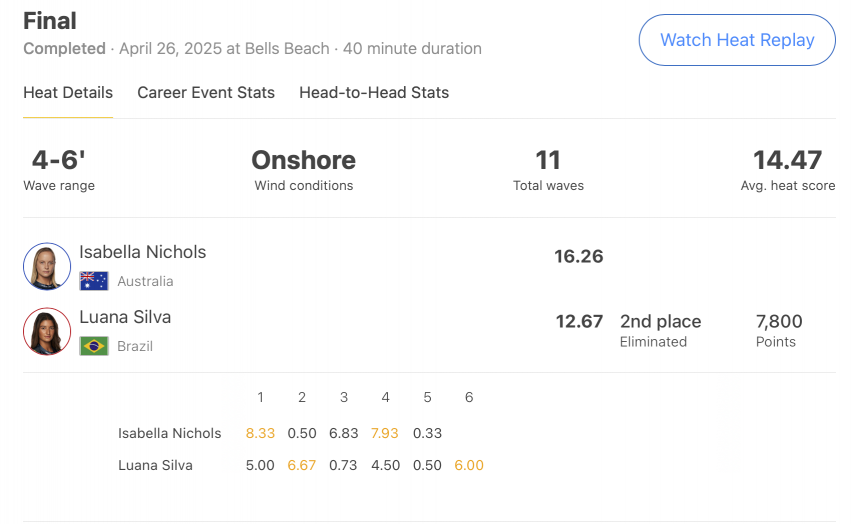
Task: Switch to Career Event Stats tab
Action: tap(206, 93)
